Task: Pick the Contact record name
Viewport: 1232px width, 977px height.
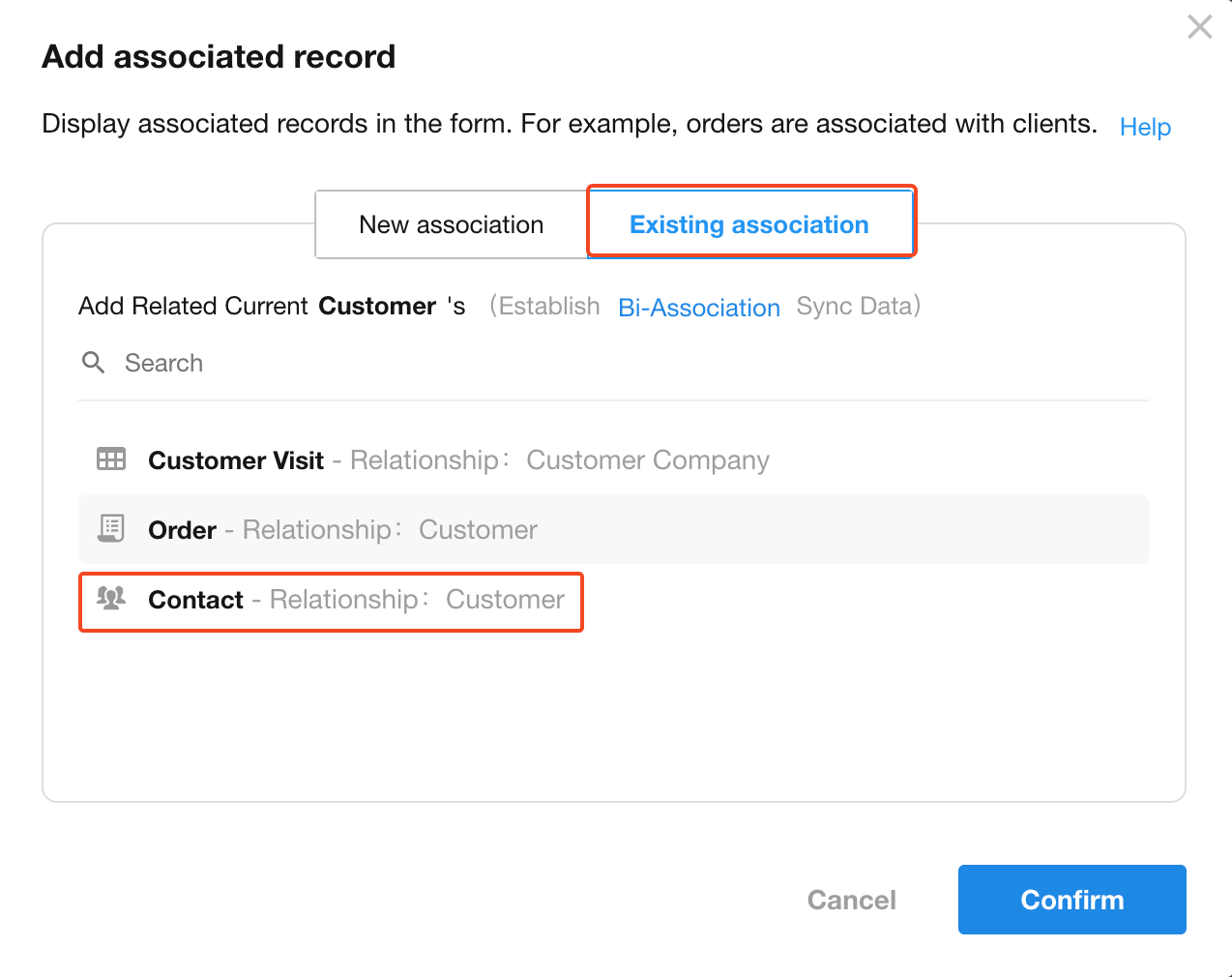Action: point(195,600)
